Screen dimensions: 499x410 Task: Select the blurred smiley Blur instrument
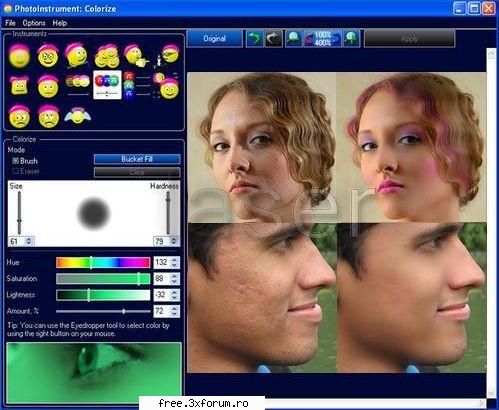[x=19, y=56]
